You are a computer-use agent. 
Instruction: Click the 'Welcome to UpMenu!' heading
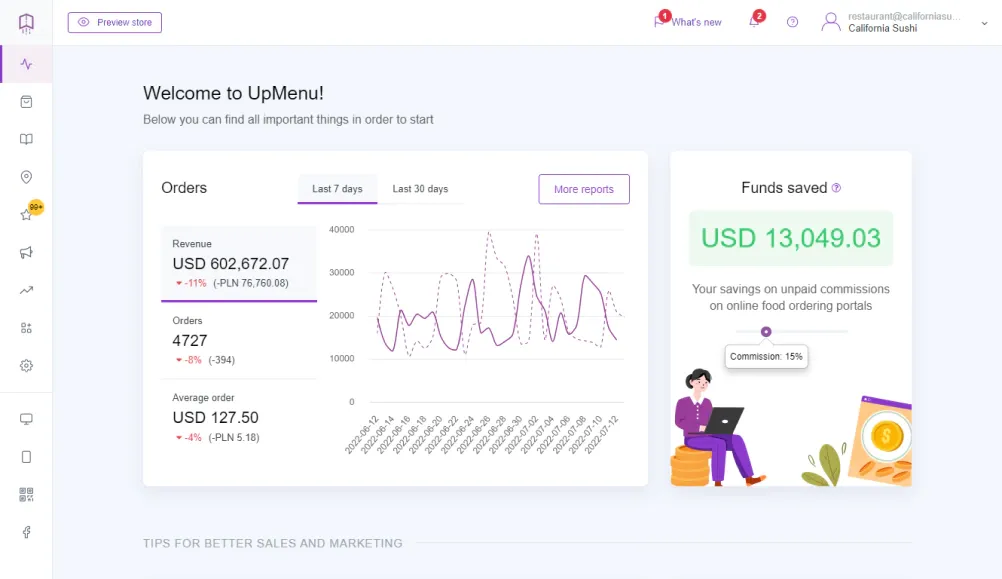[233, 93]
